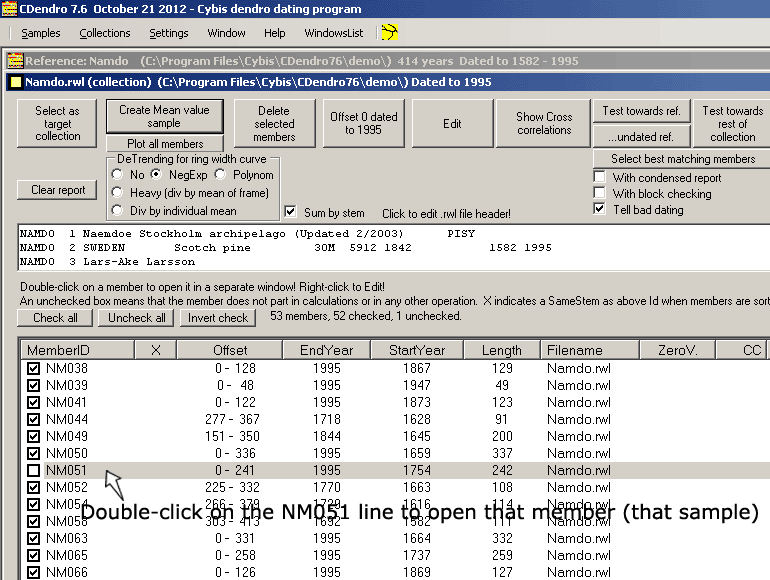Select the Polynom detrending radio button
The width and height of the screenshot is (770, 580).
coord(220,174)
